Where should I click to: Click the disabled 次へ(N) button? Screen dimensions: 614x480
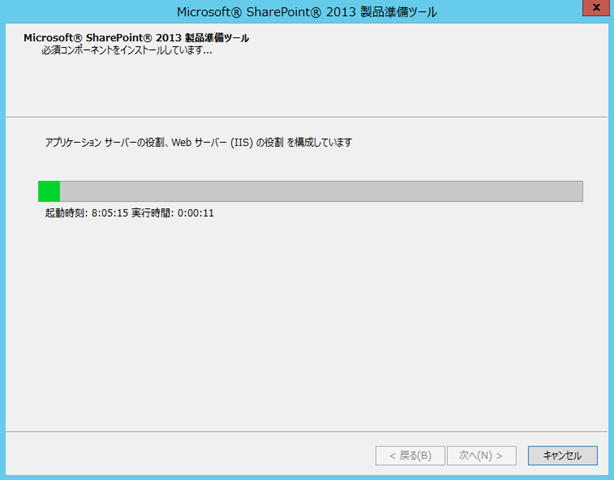482,455
